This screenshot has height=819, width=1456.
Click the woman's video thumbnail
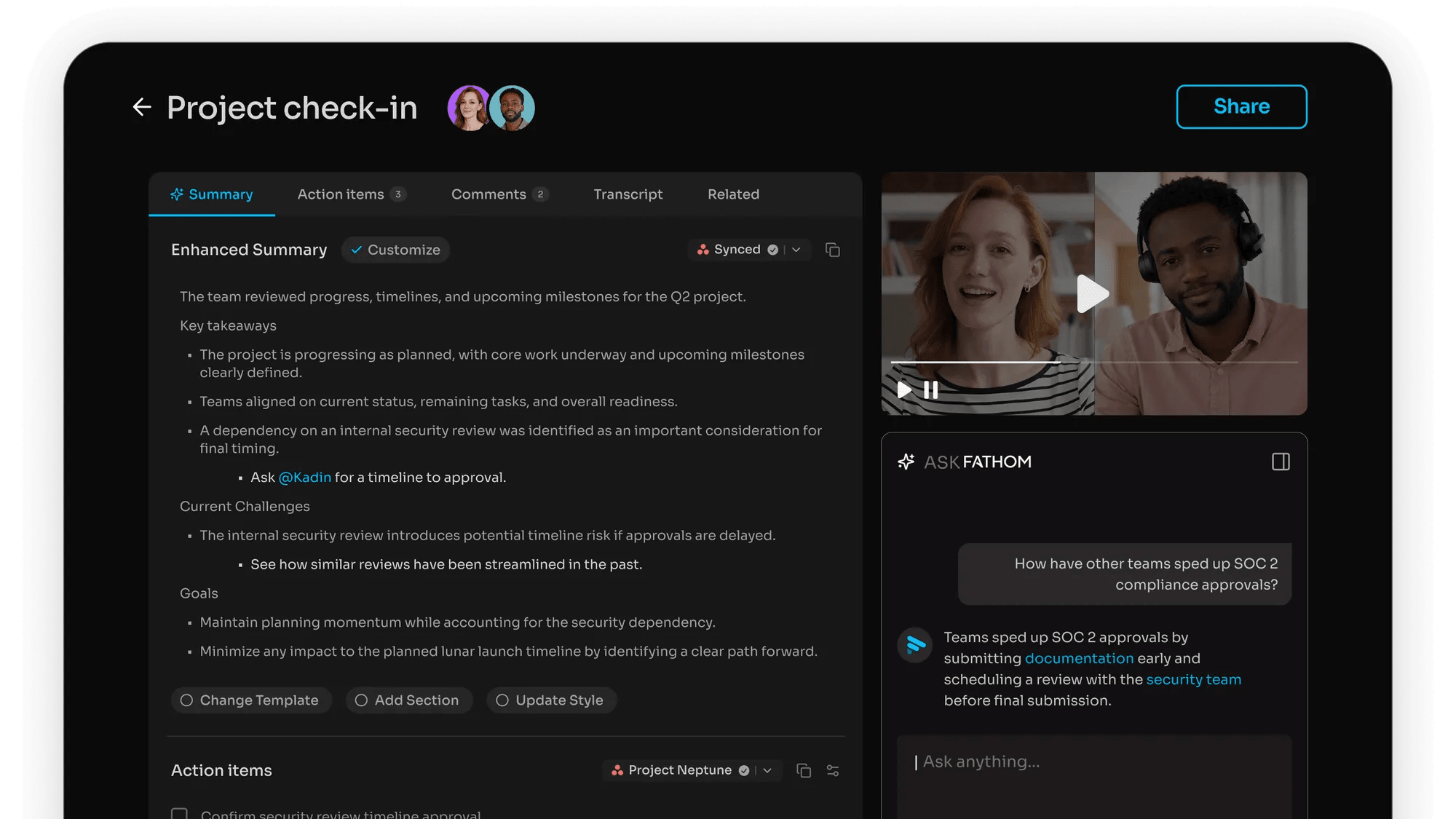988,293
